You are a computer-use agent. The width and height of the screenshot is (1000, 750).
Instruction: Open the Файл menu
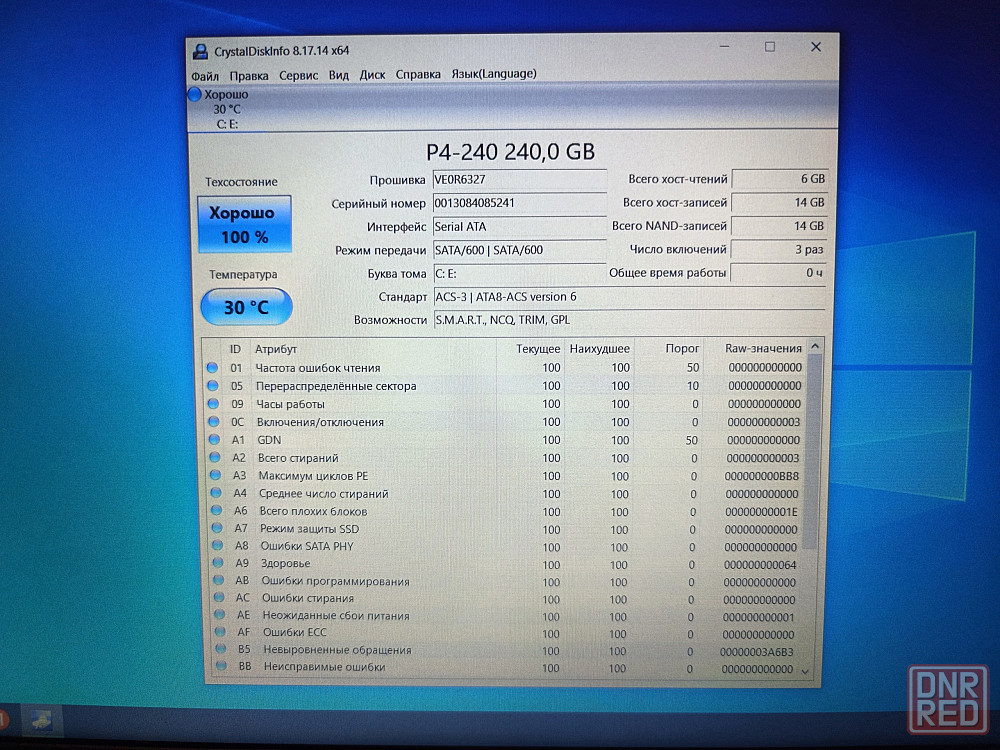coord(205,76)
